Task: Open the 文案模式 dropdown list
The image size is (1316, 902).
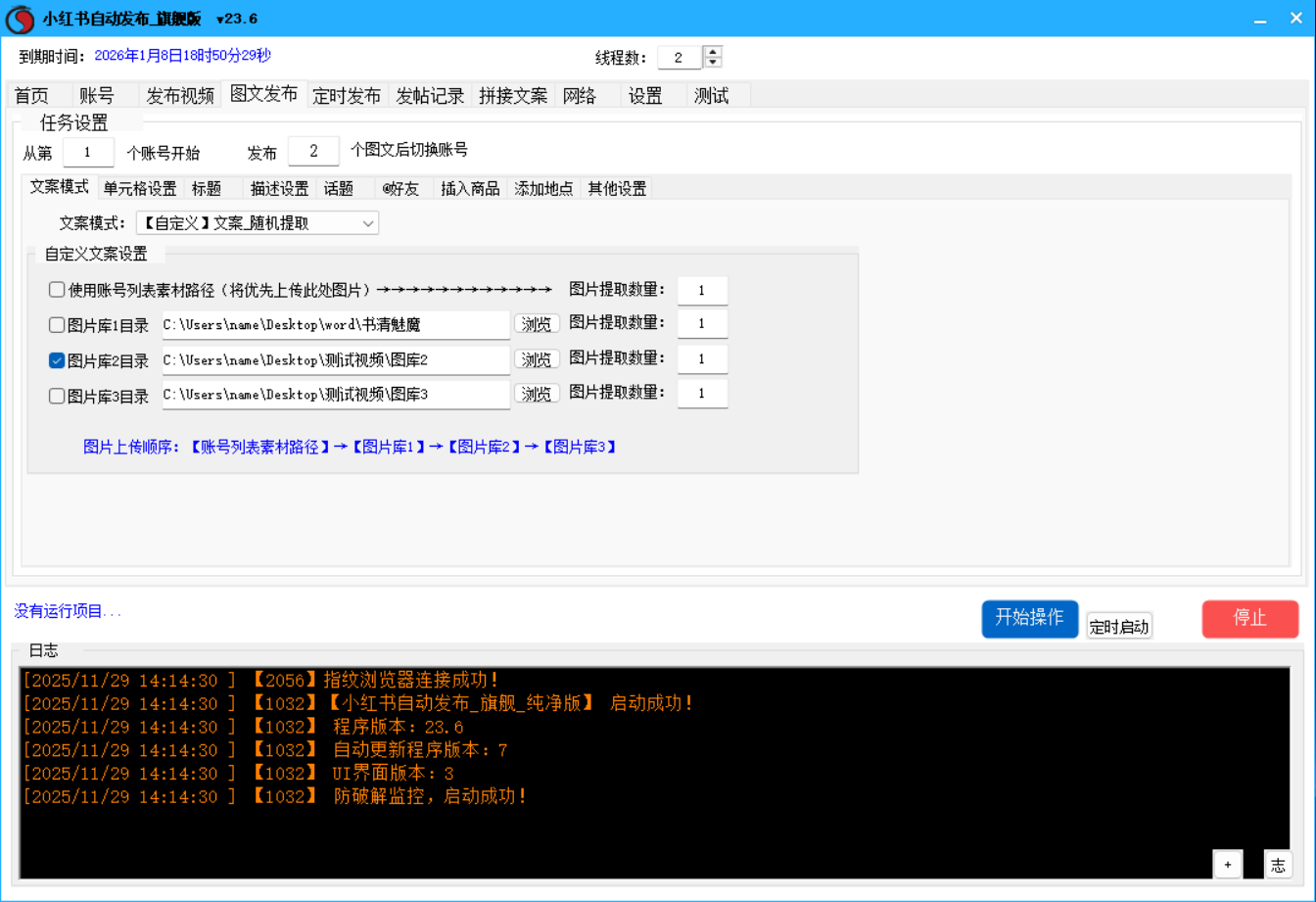Action: pyautogui.click(x=368, y=223)
